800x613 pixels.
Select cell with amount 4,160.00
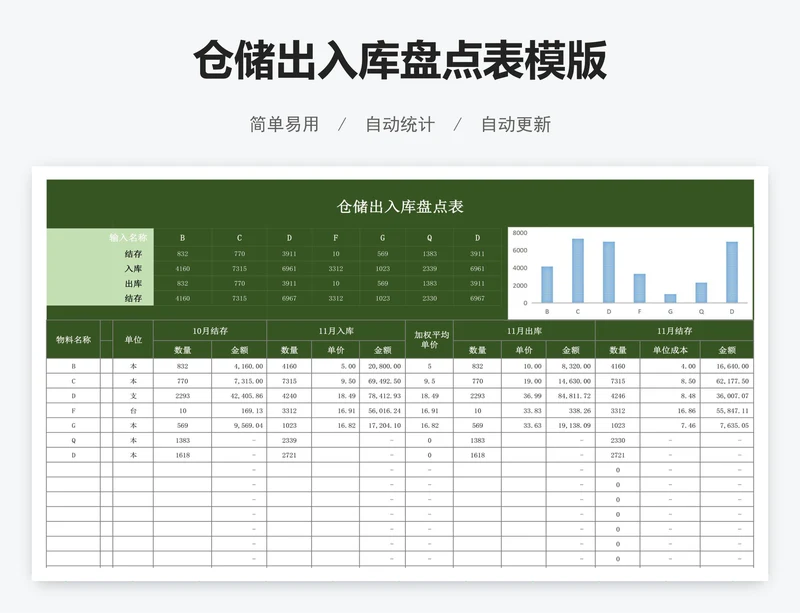click(239, 366)
